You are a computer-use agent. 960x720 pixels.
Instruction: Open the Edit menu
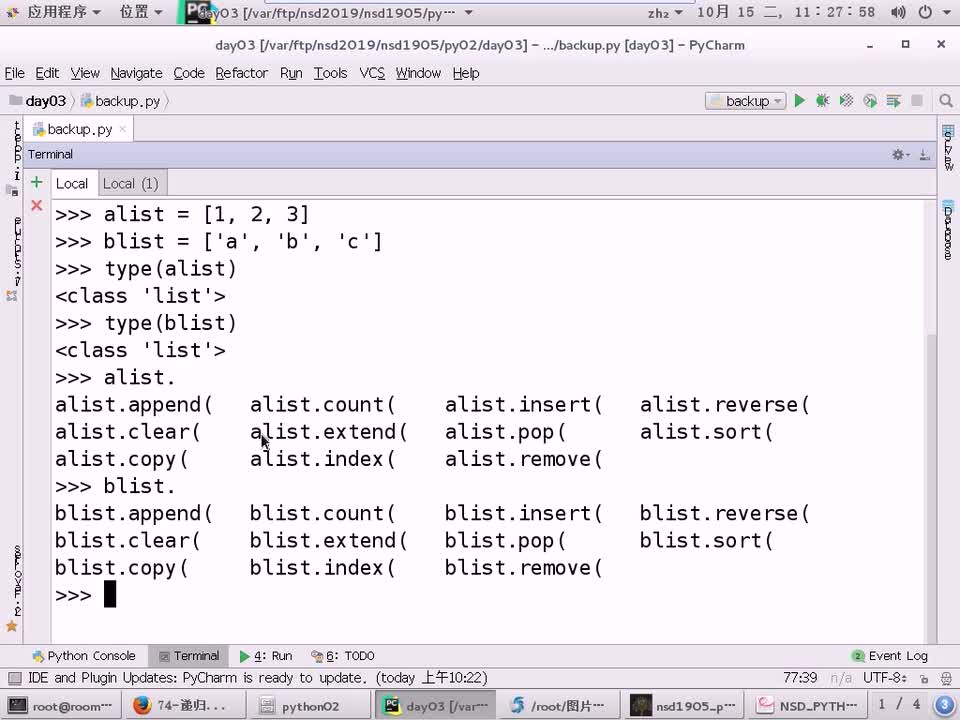(47, 73)
